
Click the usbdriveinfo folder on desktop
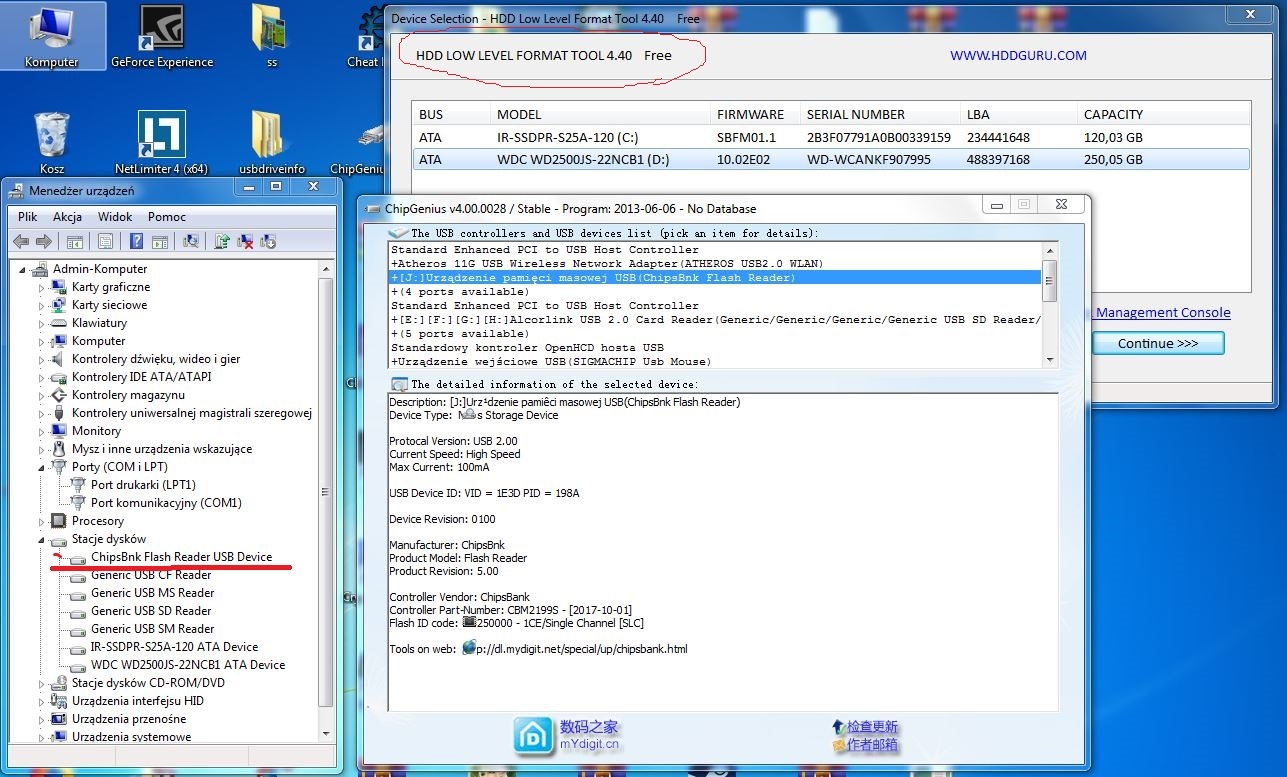click(272, 144)
